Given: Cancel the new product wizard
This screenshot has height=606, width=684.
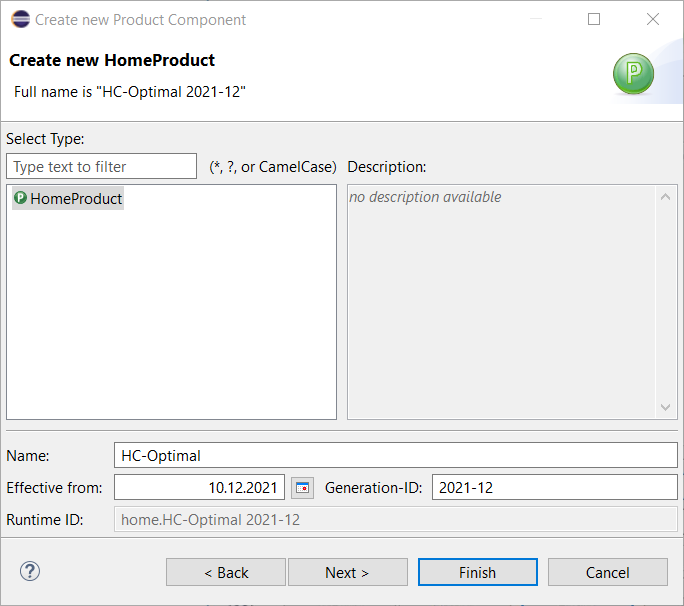Looking at the screenshot, I should pos(607,572).
